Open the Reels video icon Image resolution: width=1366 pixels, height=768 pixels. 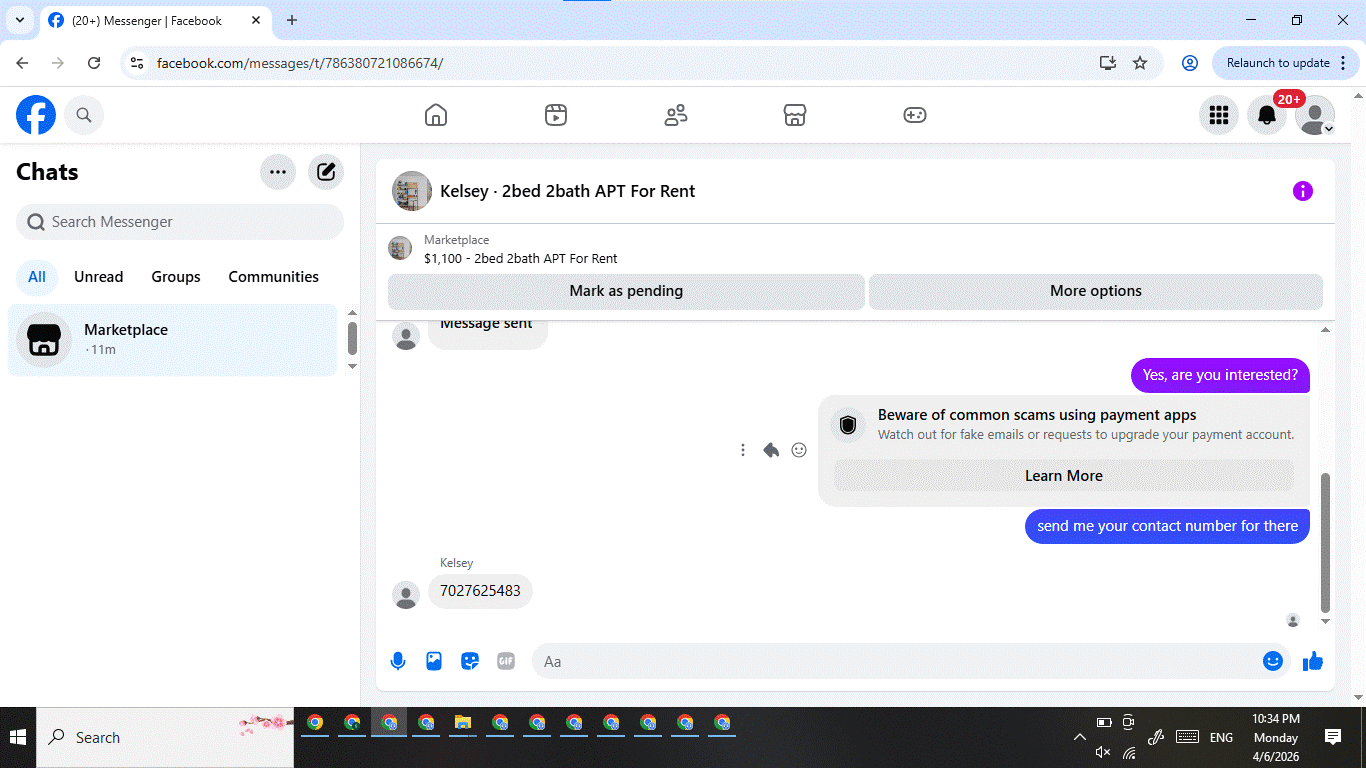coord(556,115)
